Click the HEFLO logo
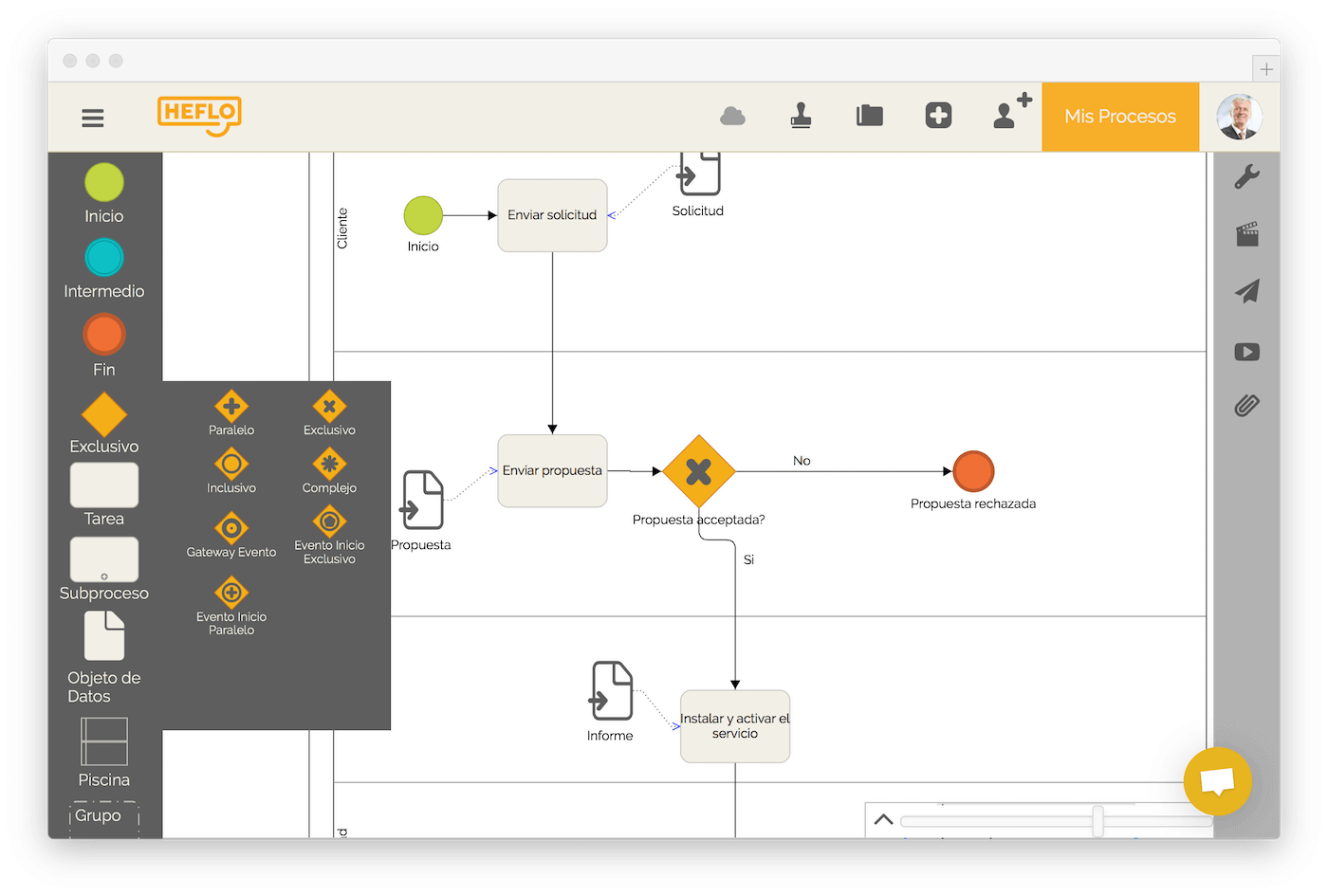 (199, 116)
